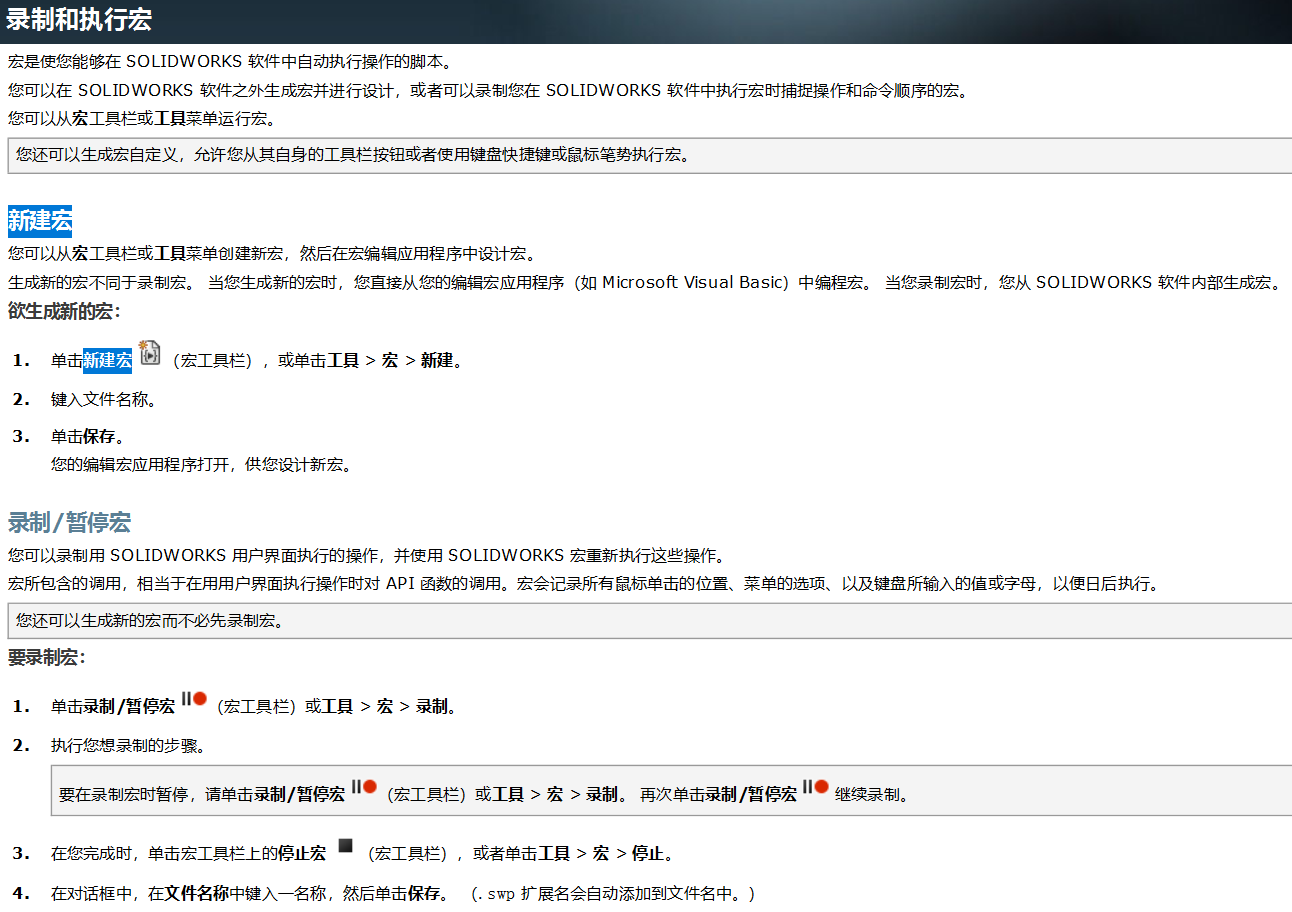1292x912 pixels.
Task: Click the sentence starting "您可以录制用 SOLIDWORKS 用户界面"
Action: [x=366, y=556]
